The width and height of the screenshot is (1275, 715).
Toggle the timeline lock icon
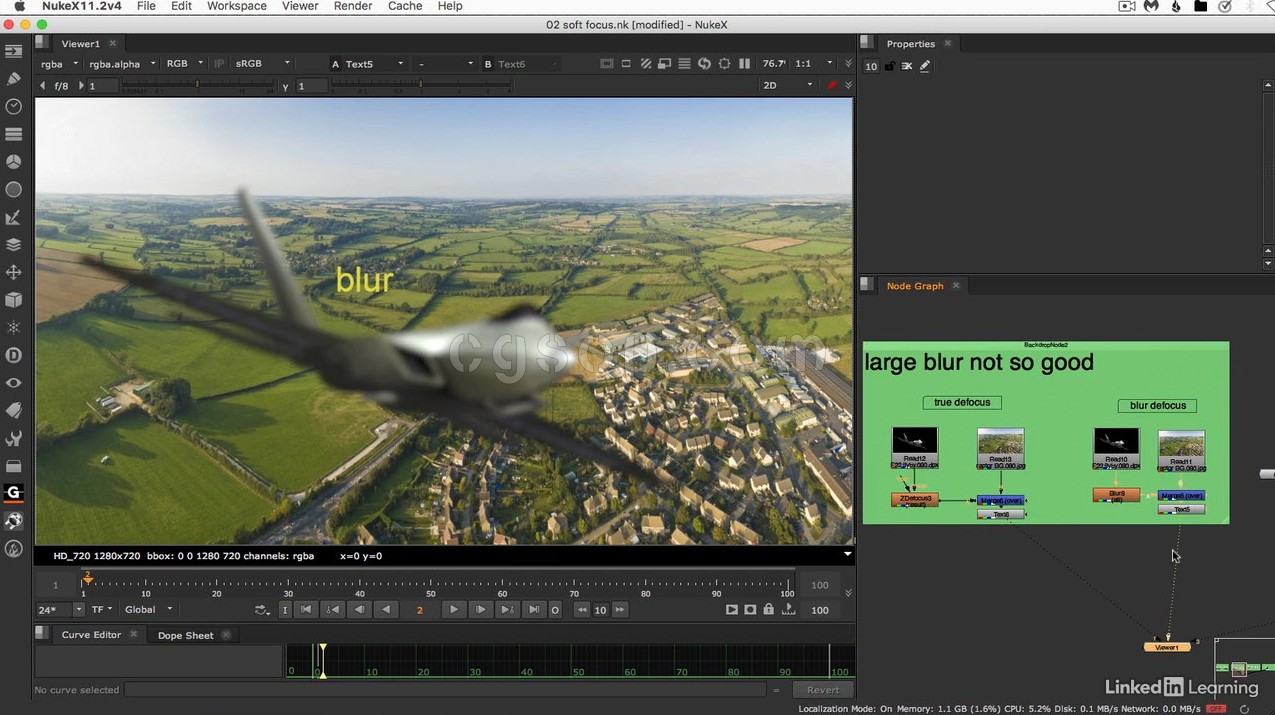[x=768, y=610]
